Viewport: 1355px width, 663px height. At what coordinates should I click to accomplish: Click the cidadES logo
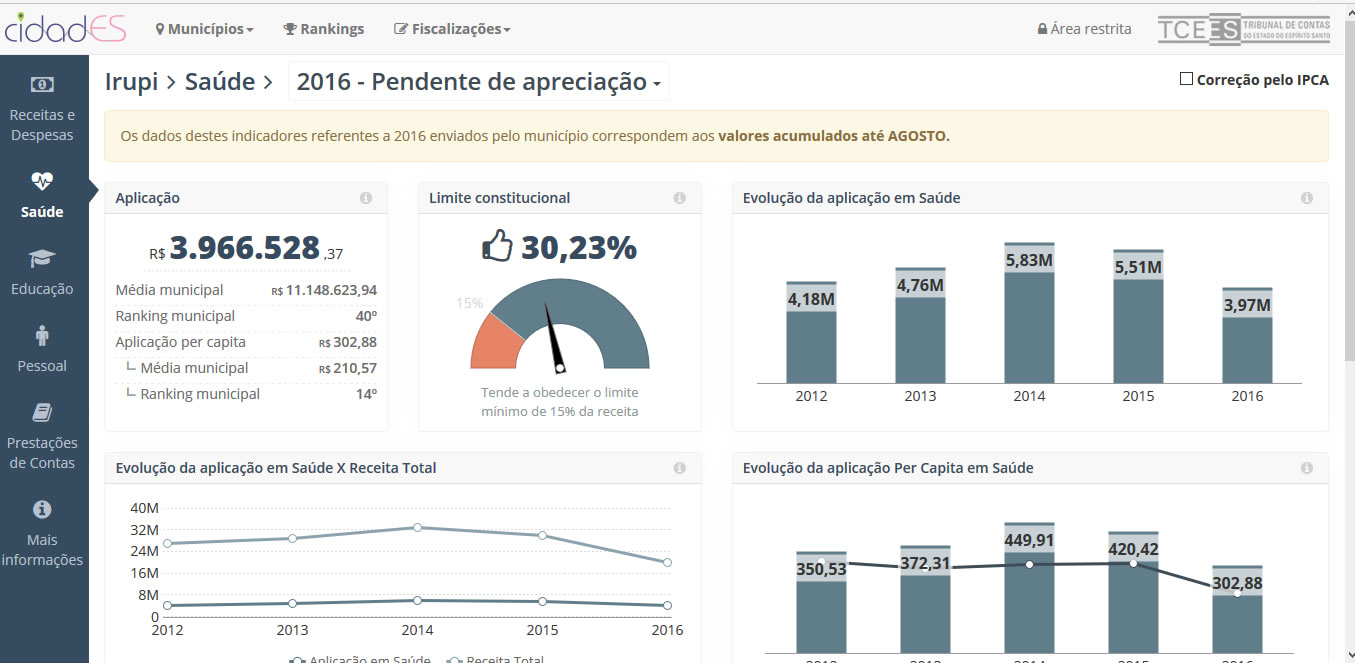[x=65, y=28]
